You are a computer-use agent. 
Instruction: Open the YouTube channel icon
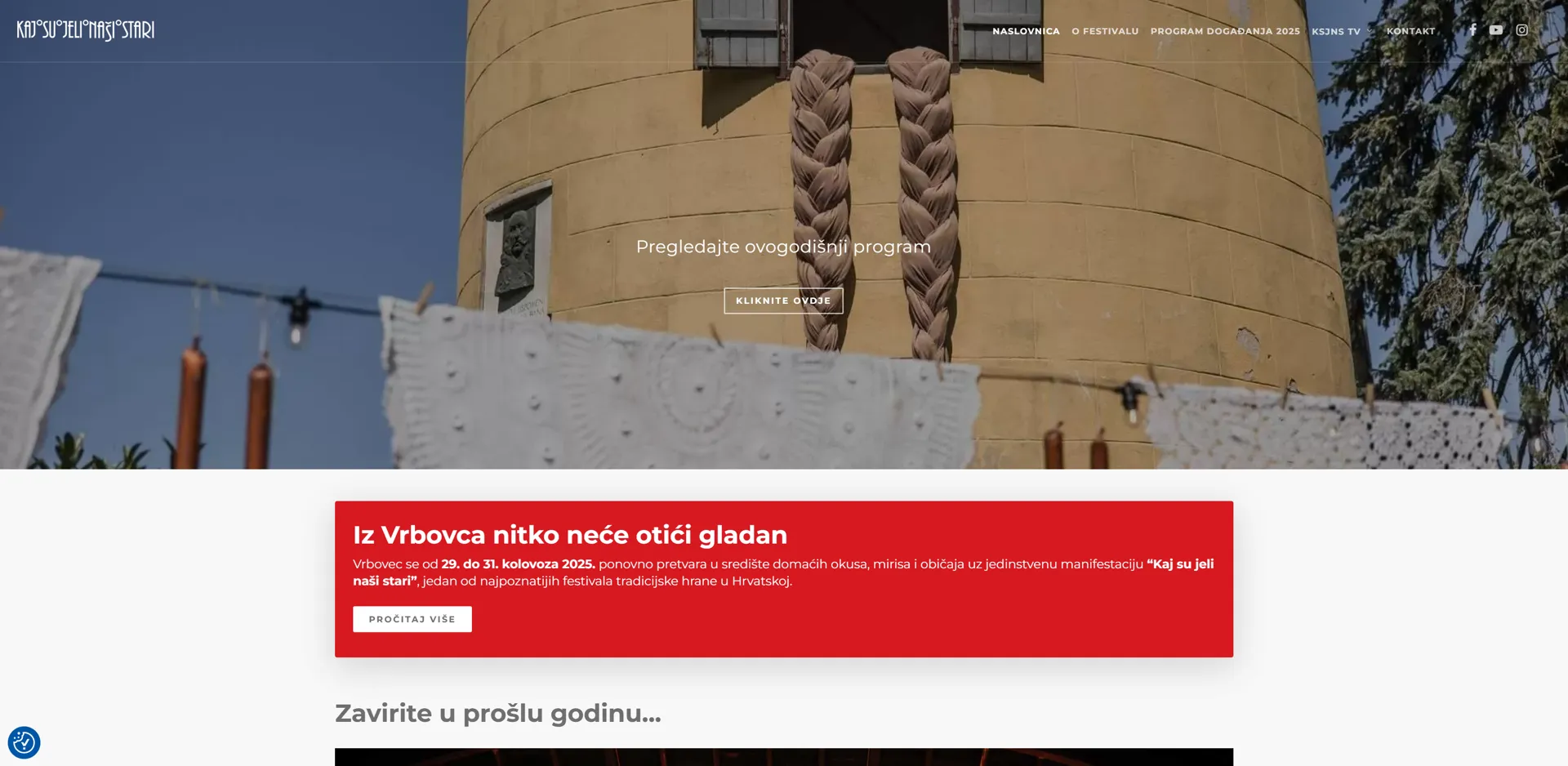[x=1495, y=30]
